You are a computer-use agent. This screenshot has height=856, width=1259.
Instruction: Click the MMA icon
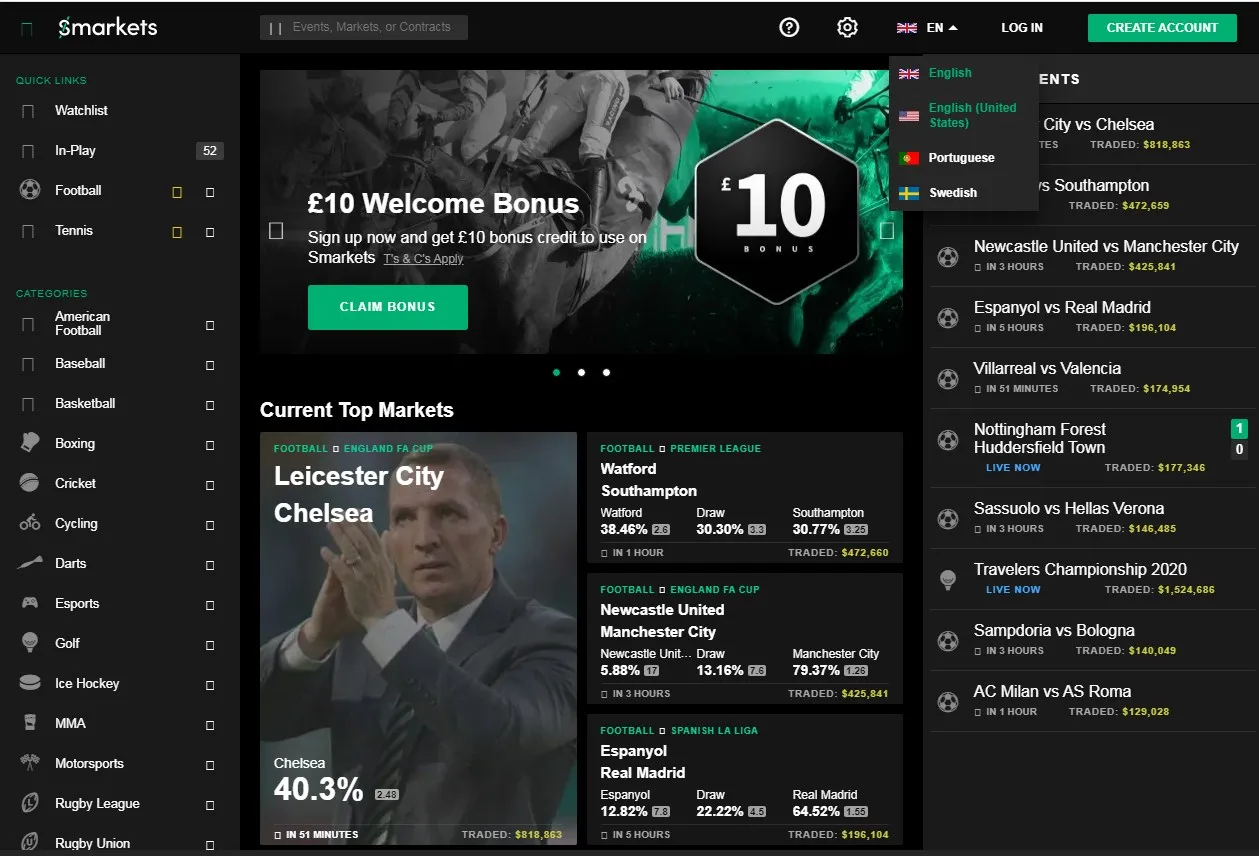click(x=29, y=723)
